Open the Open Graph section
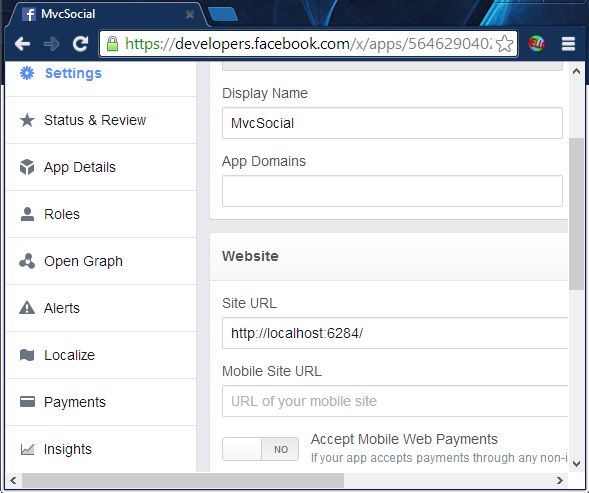Screen dimensions: 589x493 click(x=101, y=261)
